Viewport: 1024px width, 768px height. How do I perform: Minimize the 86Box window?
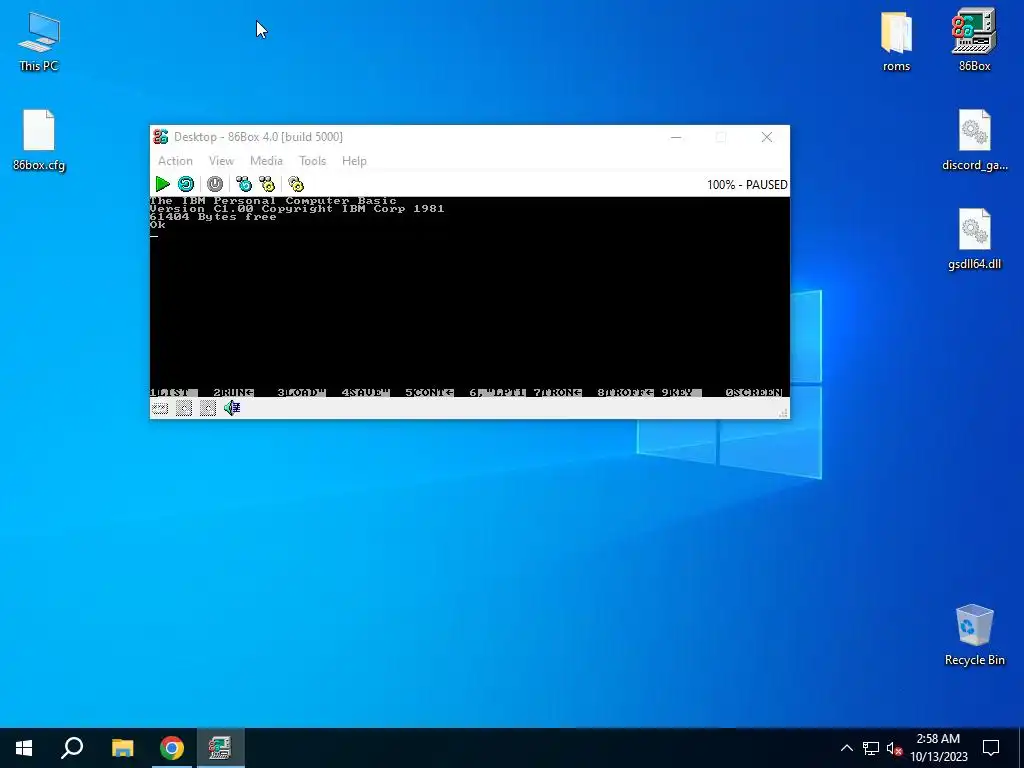[676, 137]
